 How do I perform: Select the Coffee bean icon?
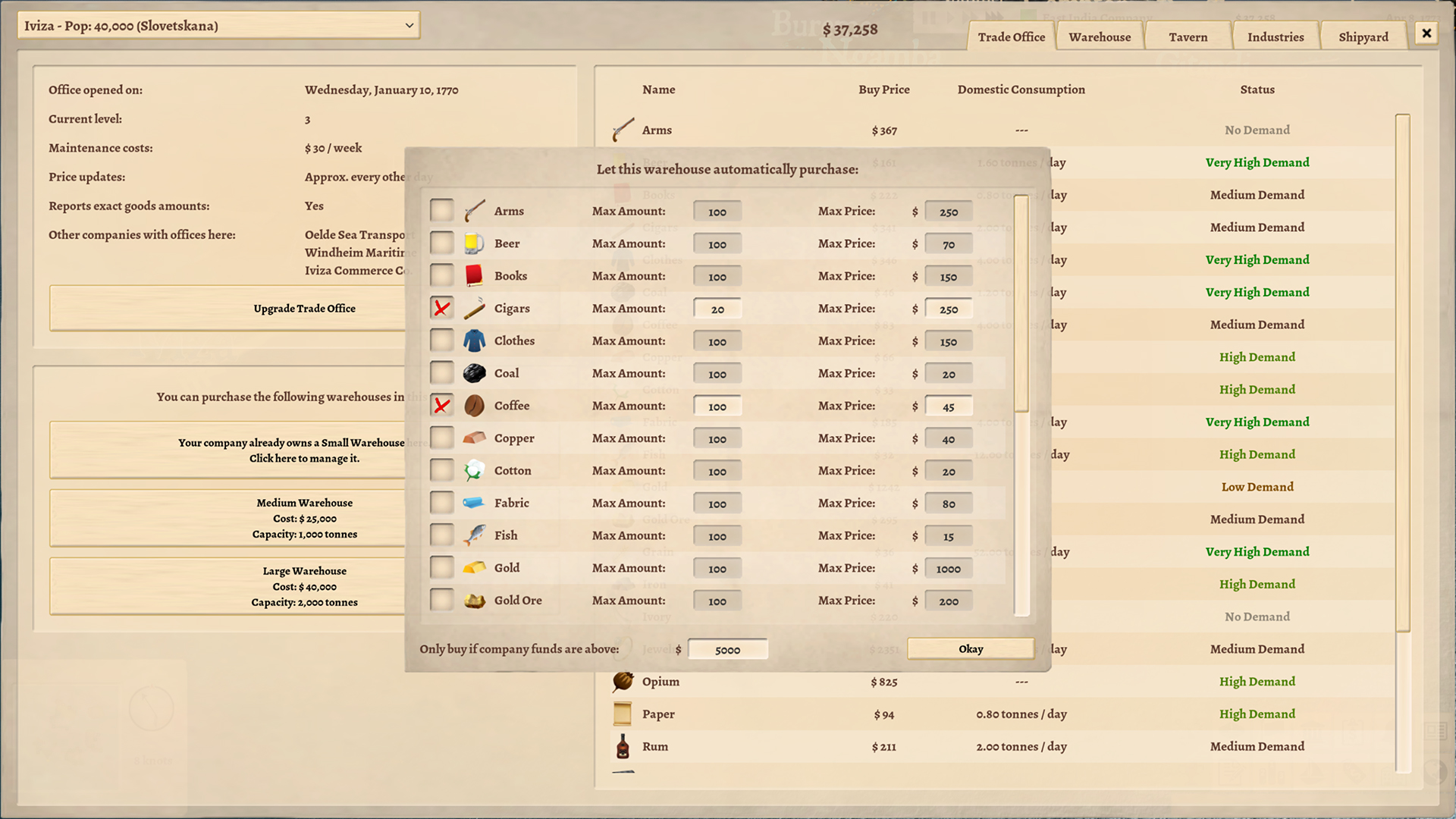tap(474, 405)
